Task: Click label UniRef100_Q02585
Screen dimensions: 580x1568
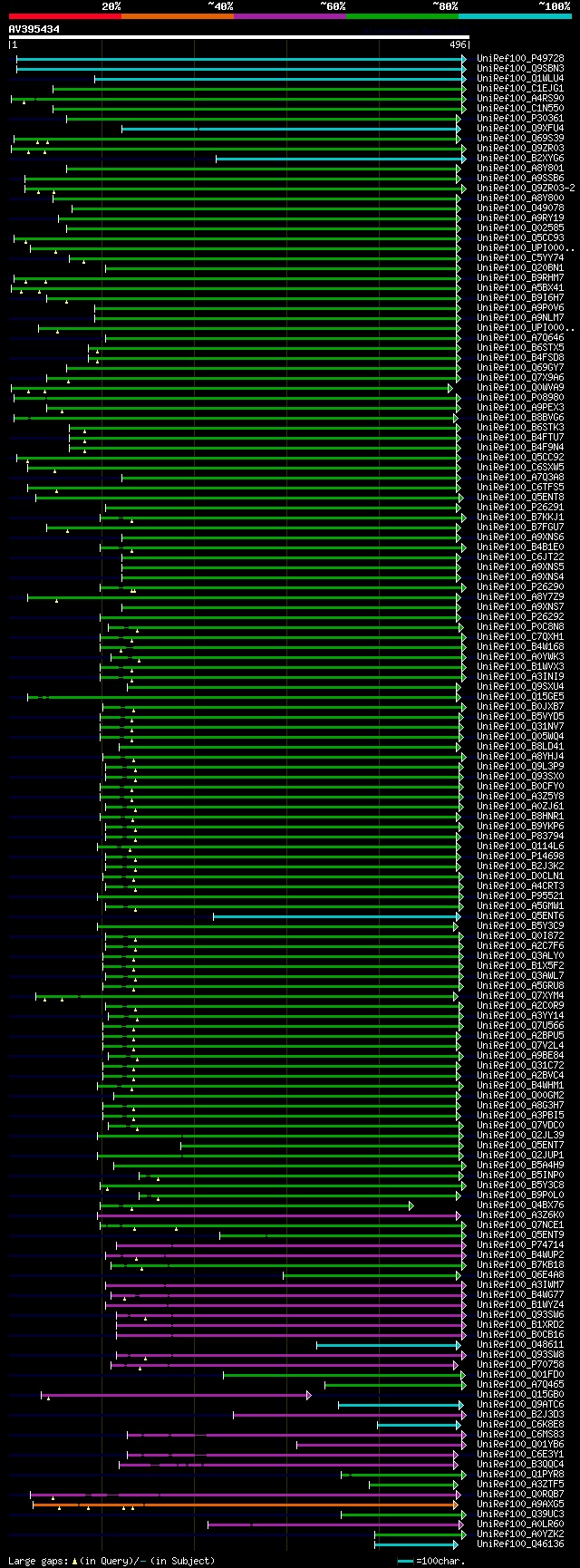Action: pos(520,227)
